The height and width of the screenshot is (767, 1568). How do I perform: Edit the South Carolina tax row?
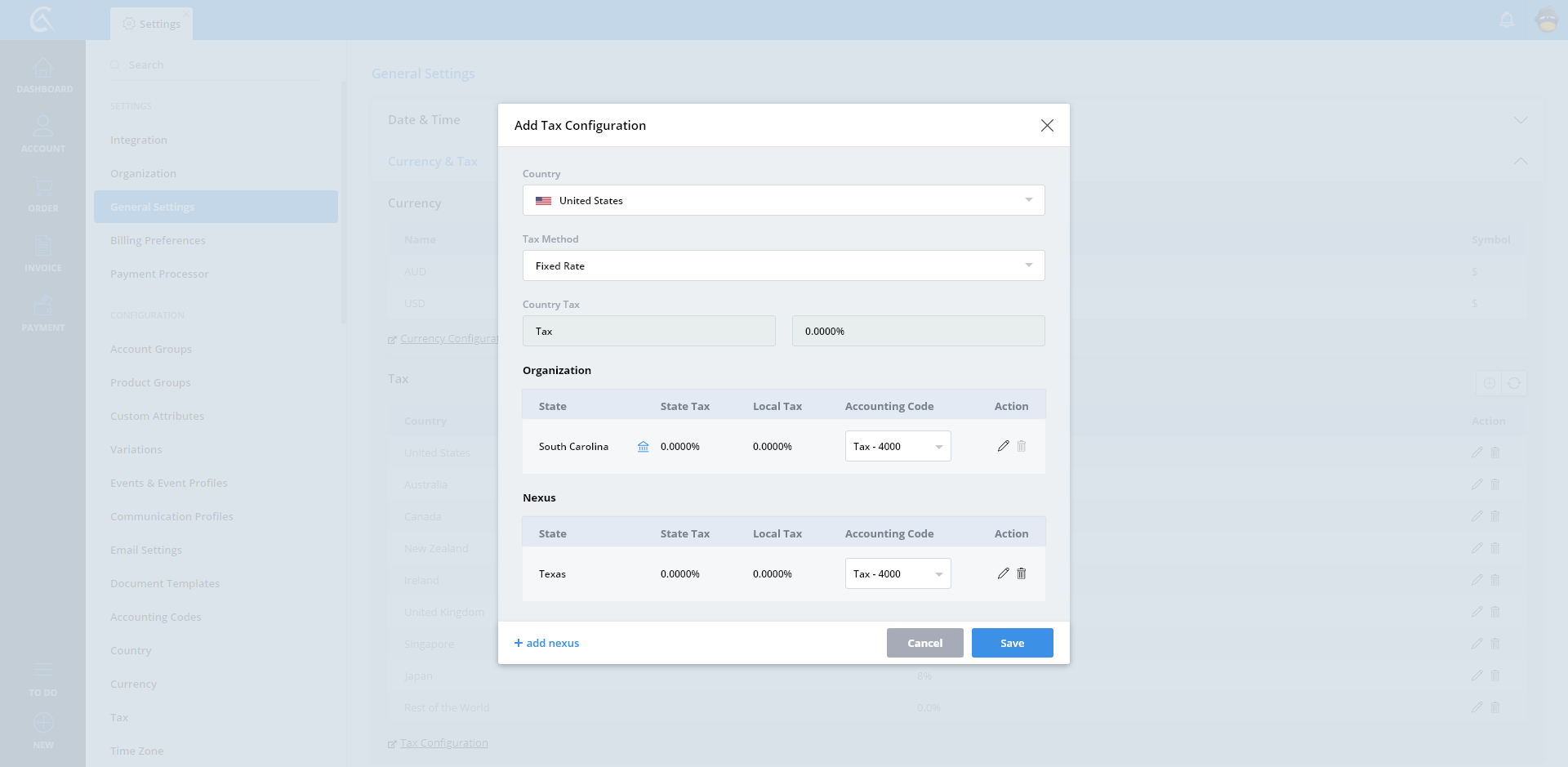click(x=1003, y=446)
